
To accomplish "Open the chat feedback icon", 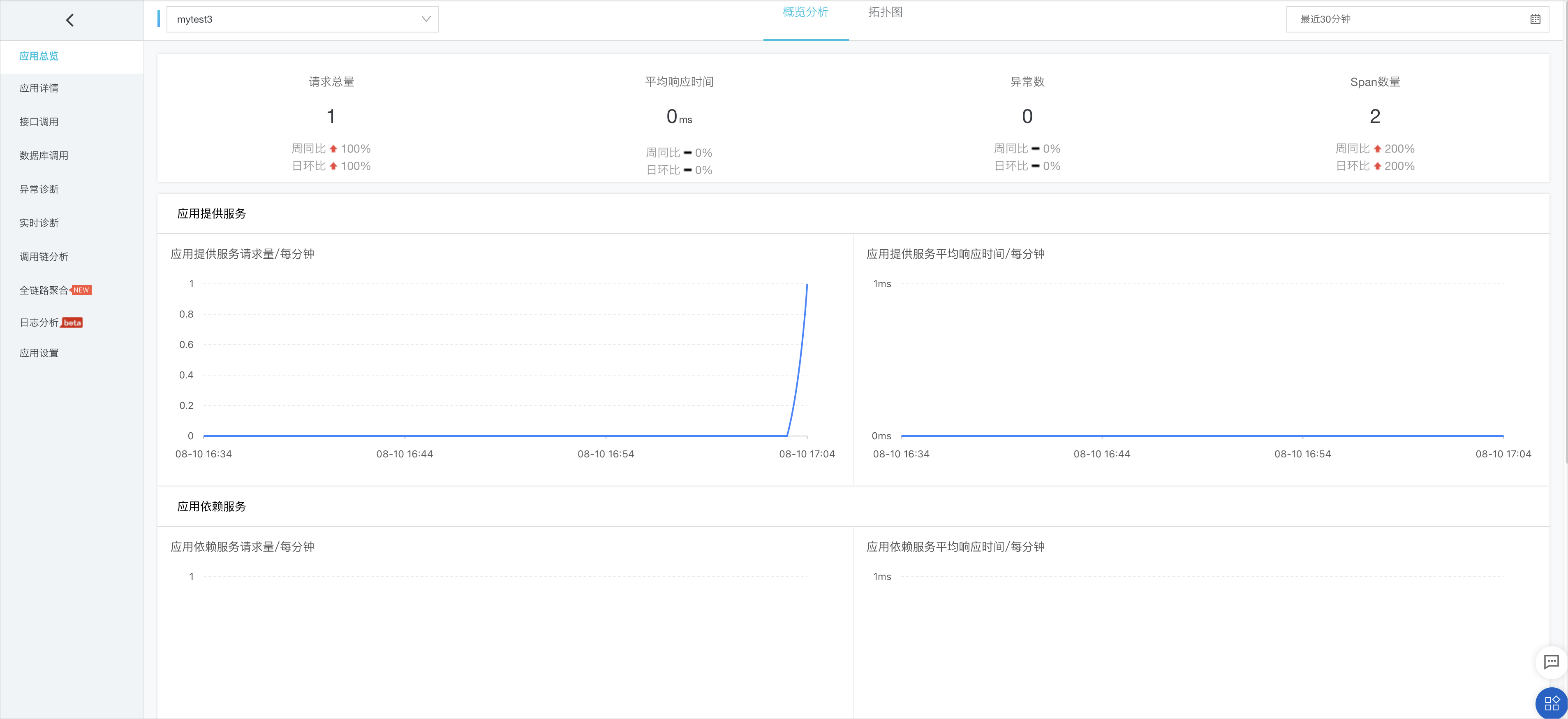I will (1551, 662).
